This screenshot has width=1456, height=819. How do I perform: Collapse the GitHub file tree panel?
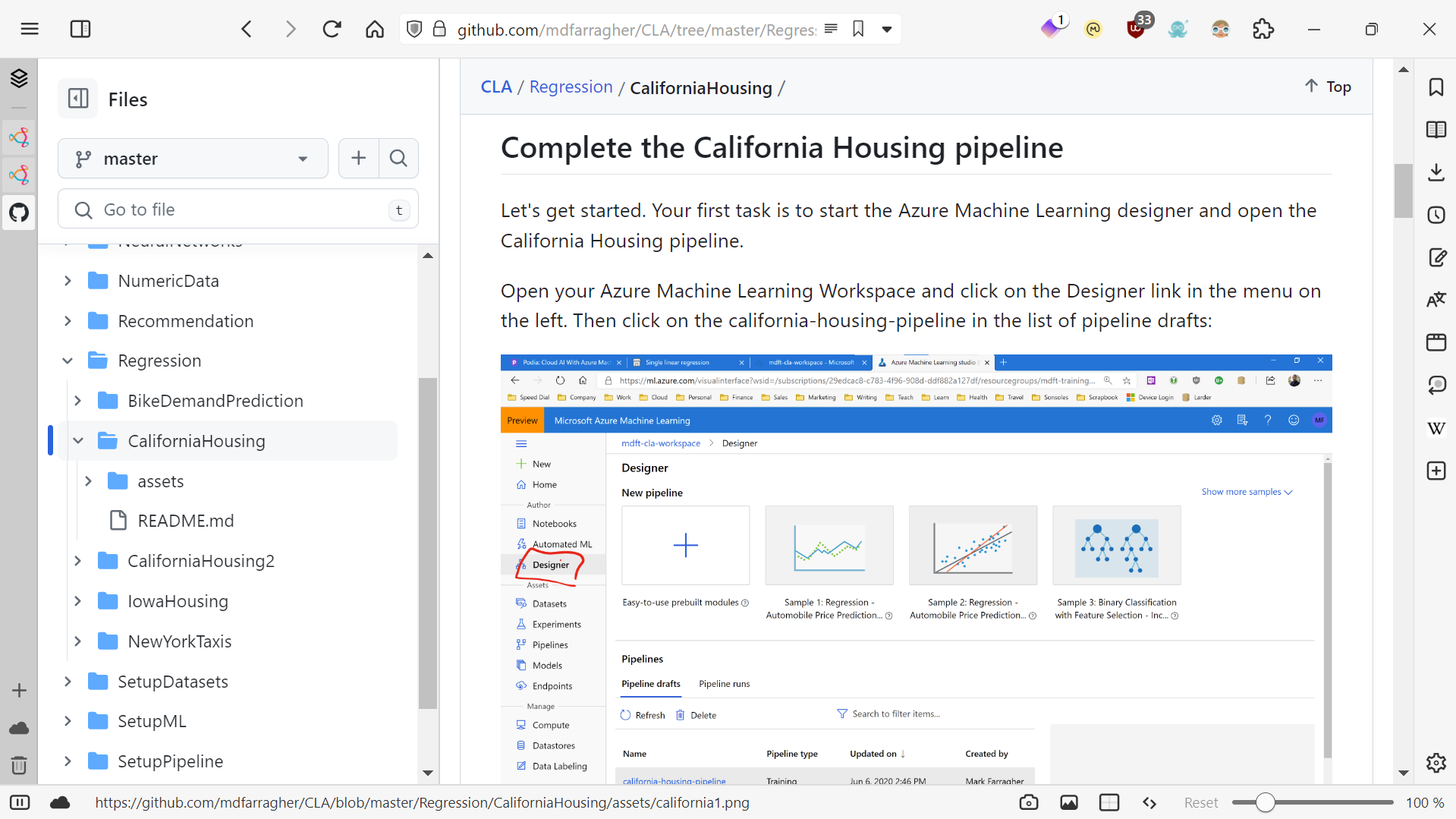78,99
